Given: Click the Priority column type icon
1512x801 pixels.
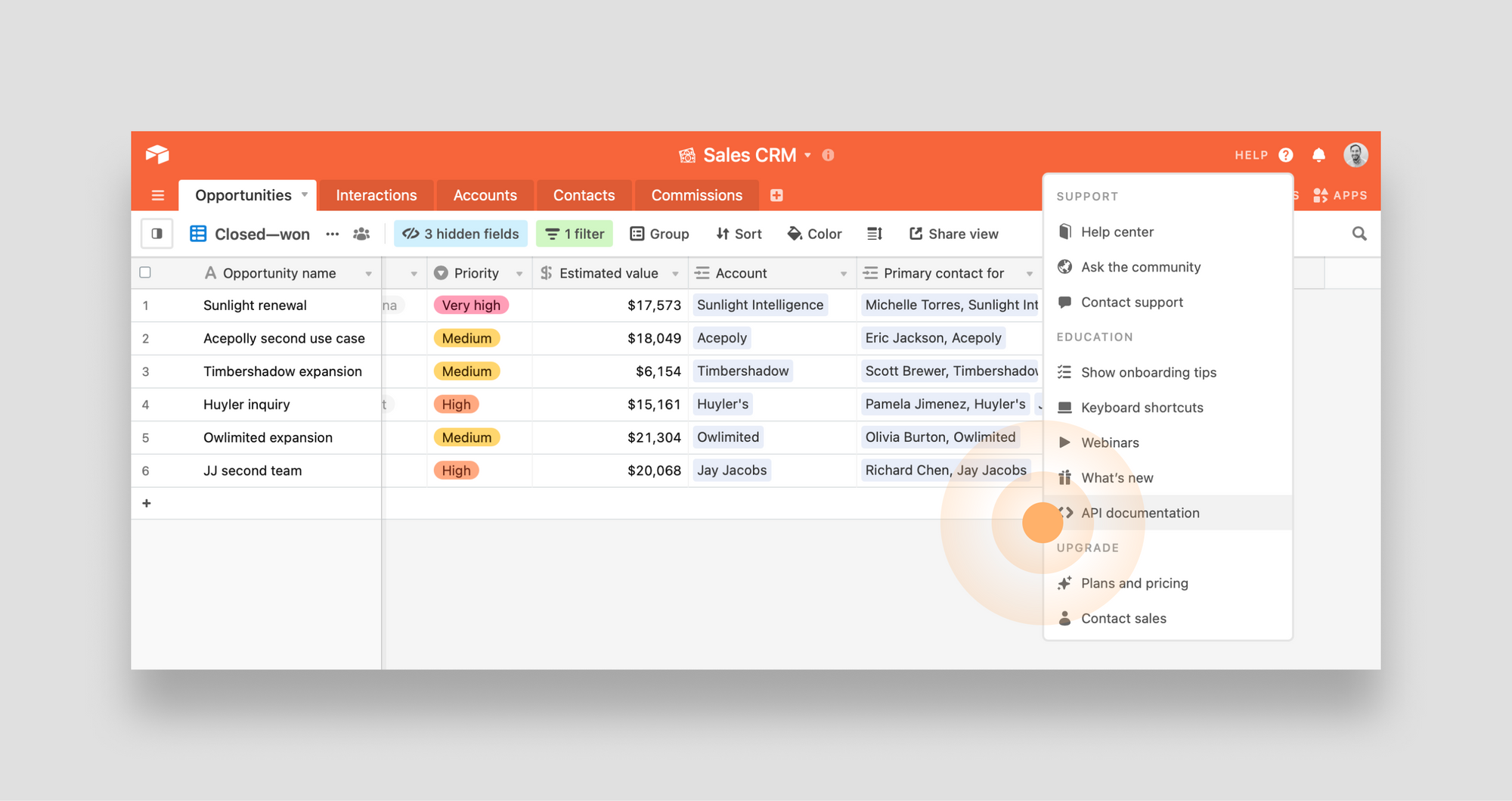Looking at the screenshot, I should 441,273.
